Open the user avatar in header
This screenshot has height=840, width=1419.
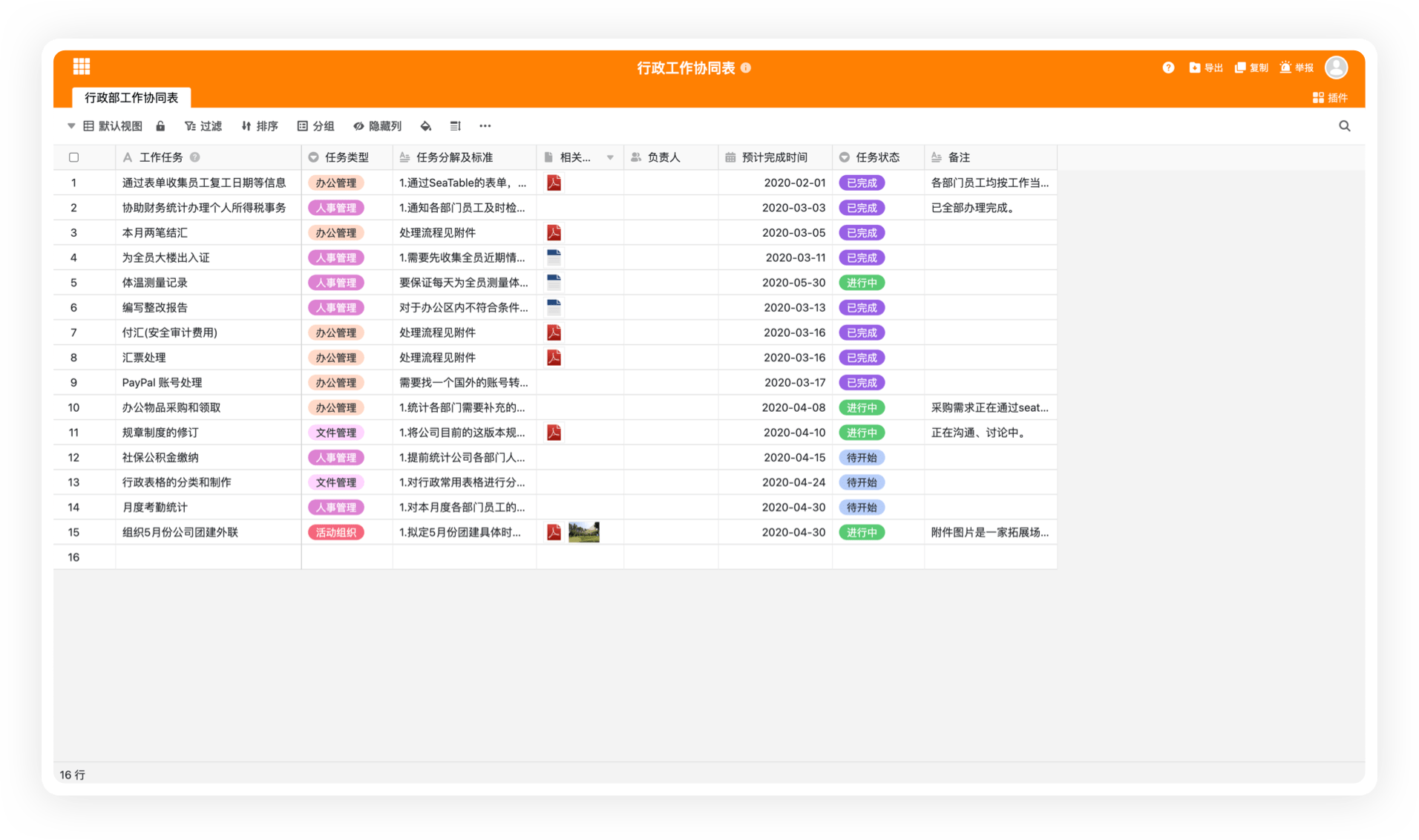pyautogui.click(x=1336, y=68)
